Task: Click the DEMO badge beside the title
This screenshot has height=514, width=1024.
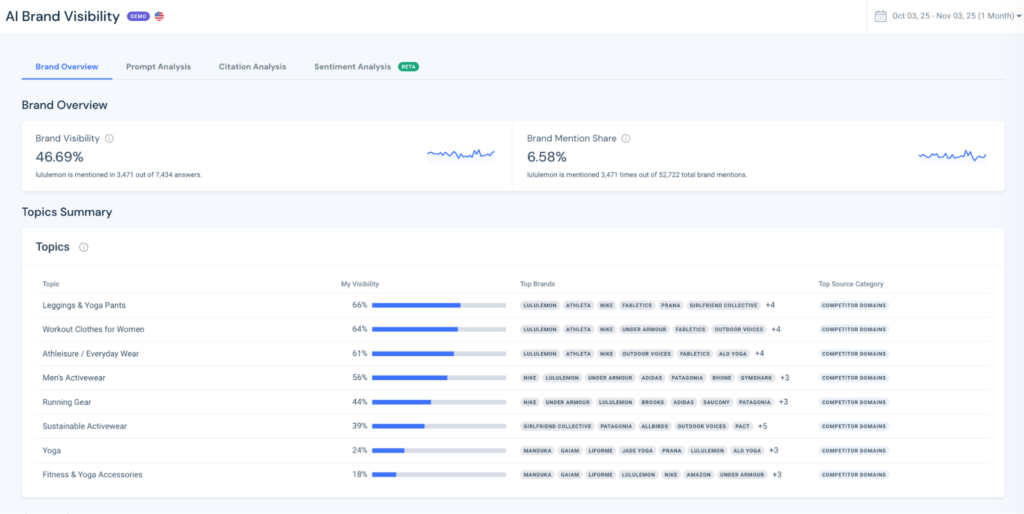Action: pyautogui.click(x=138, y=17)
